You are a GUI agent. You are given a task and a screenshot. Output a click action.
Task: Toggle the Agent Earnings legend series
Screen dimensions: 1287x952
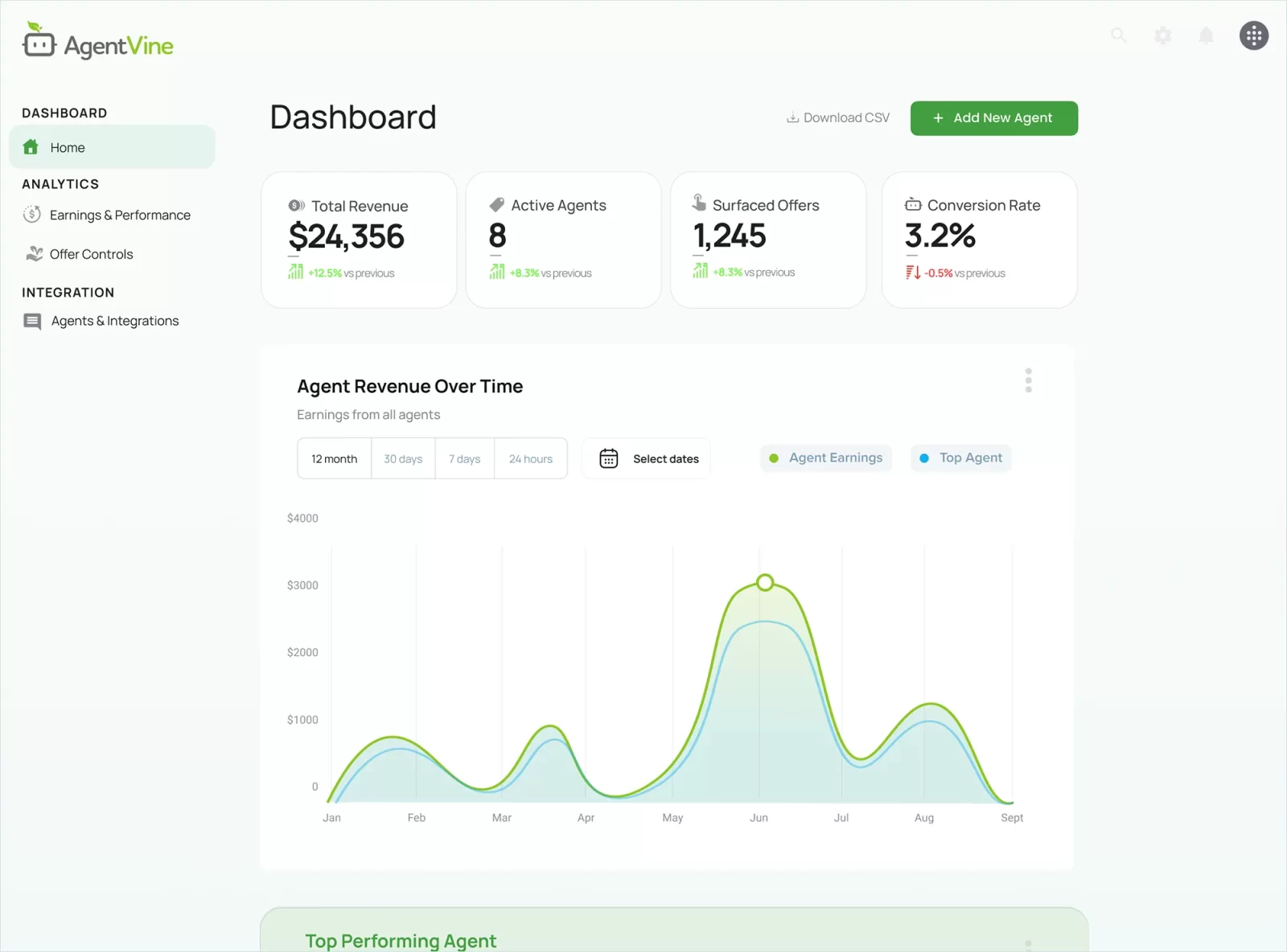click(826, 458)
